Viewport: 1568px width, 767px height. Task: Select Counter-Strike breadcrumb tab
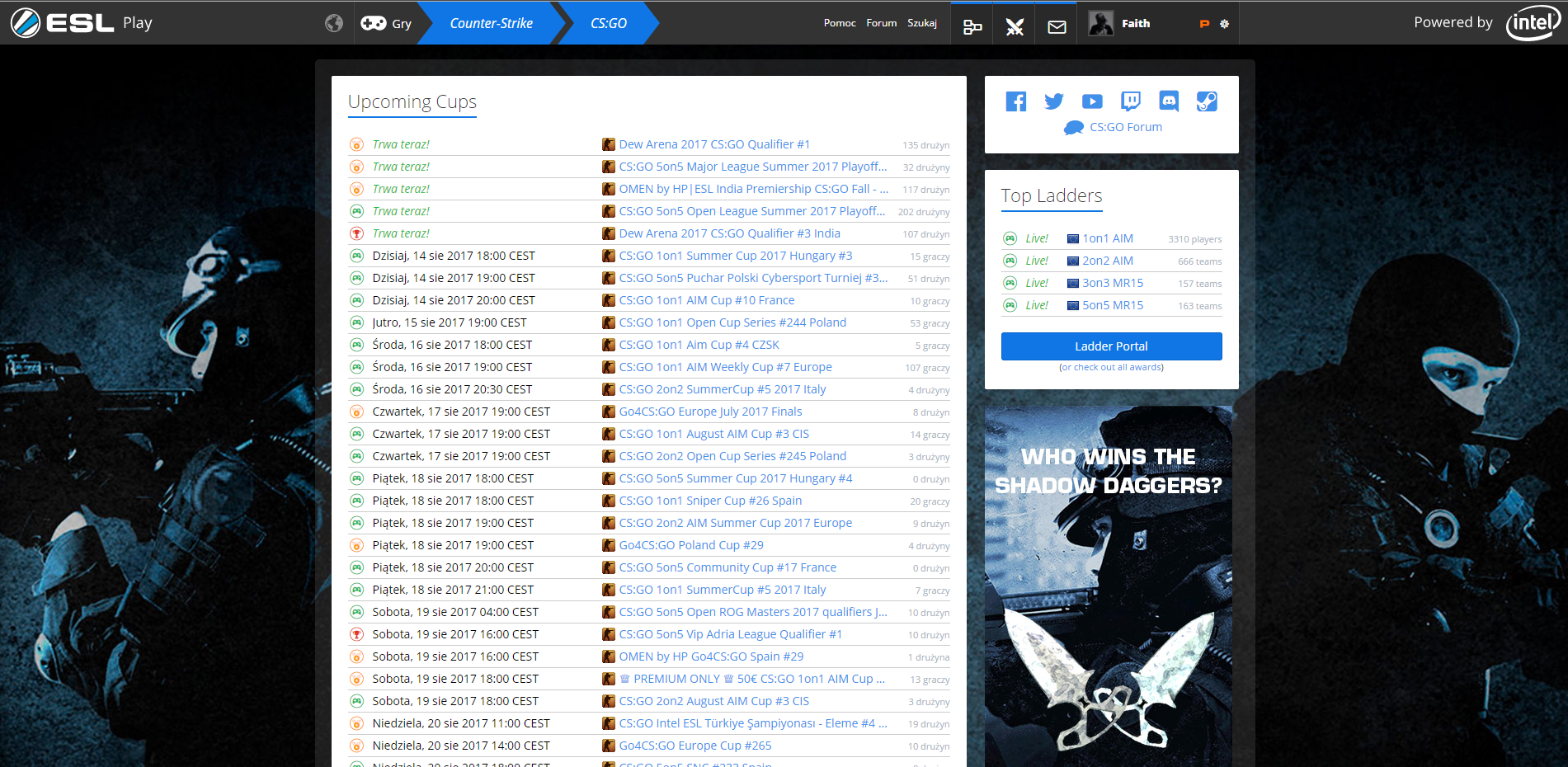pos(492,23)
